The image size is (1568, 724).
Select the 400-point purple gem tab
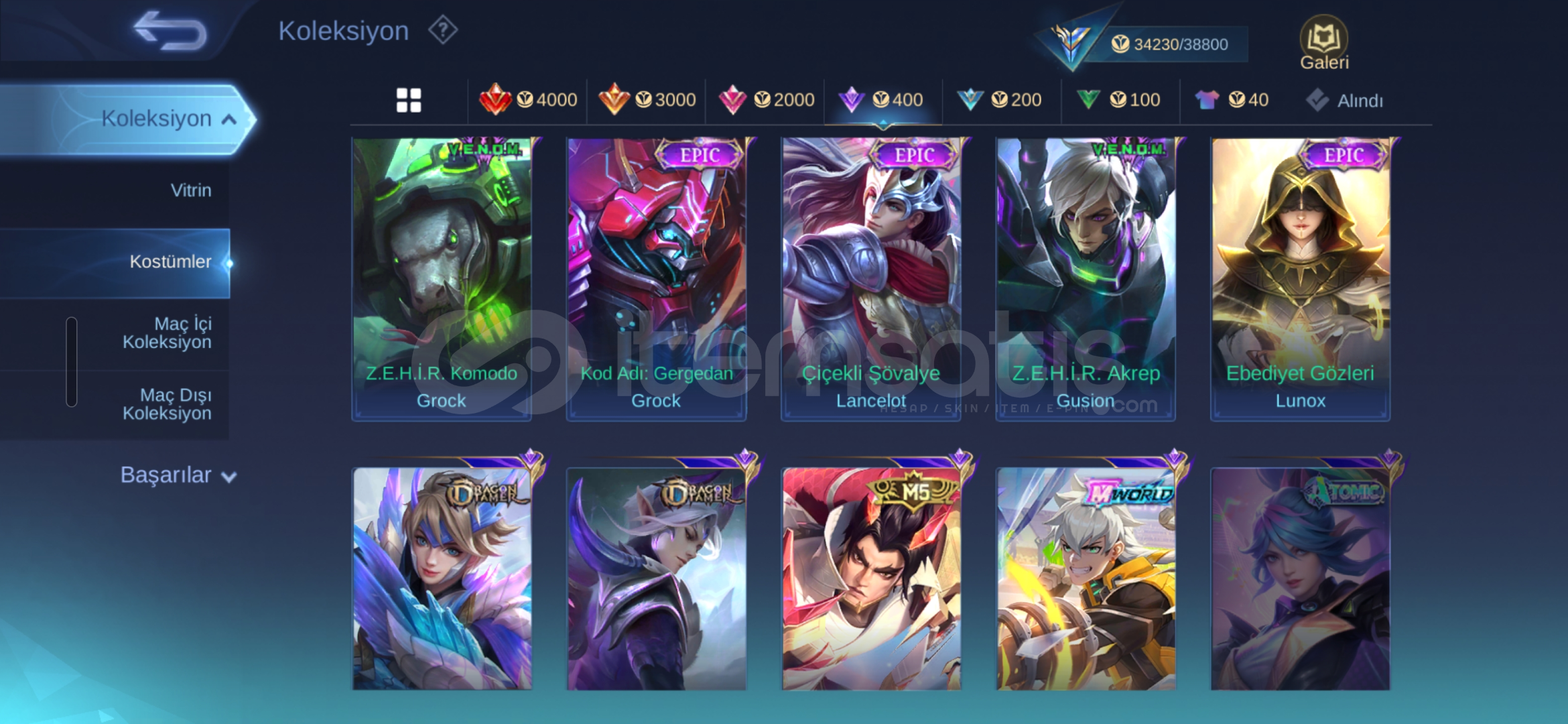coord(882,100)
